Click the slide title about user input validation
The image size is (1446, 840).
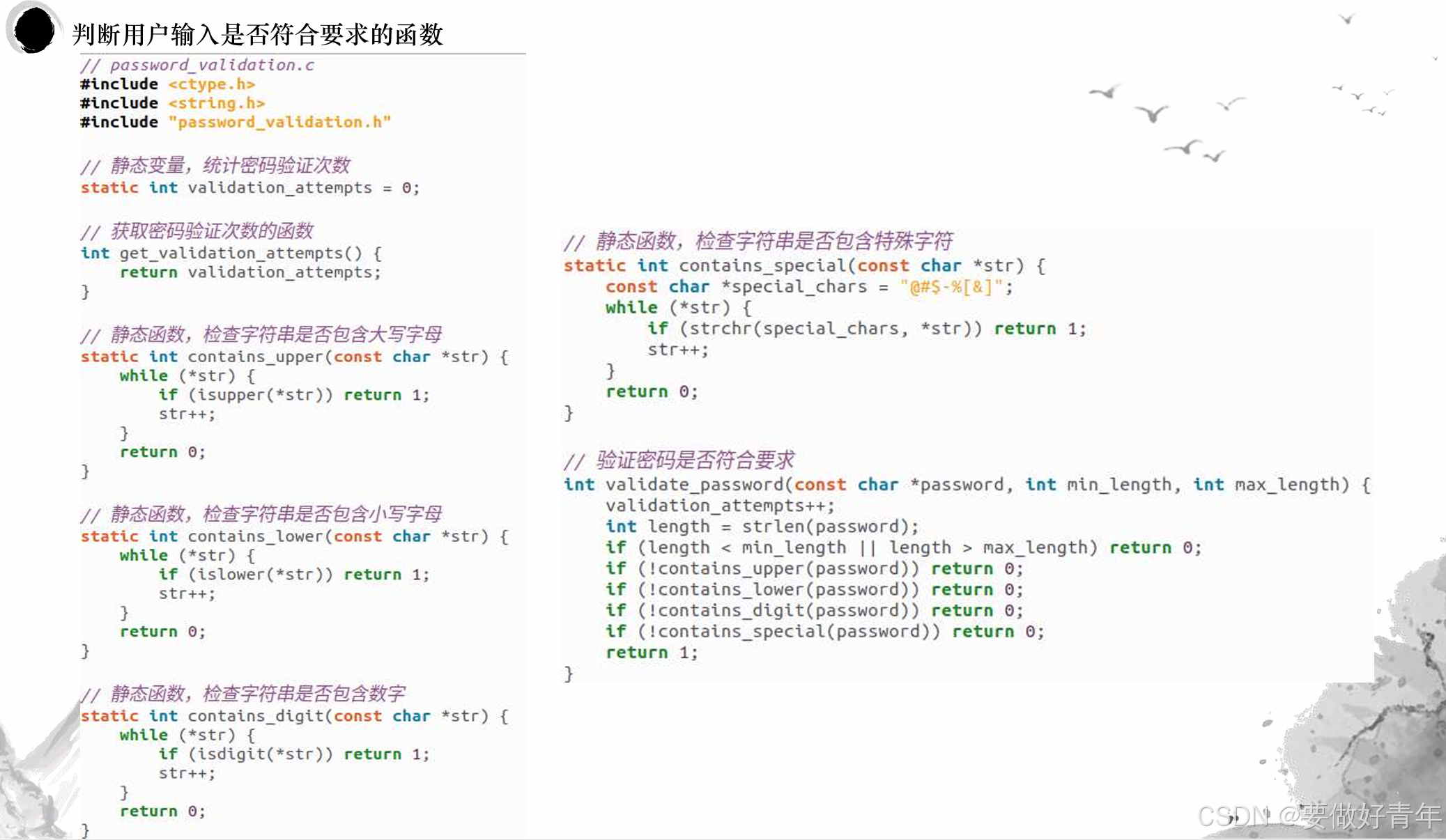tap(257, 34)
